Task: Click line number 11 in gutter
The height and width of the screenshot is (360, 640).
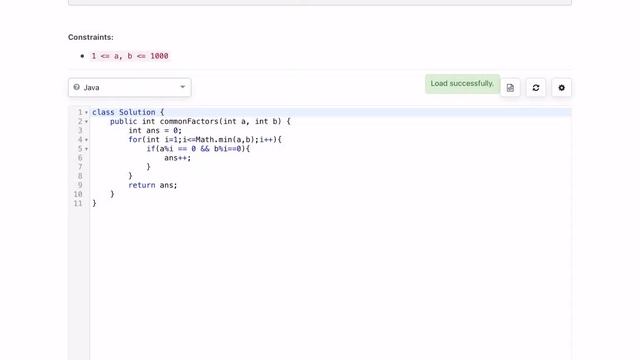Action: 78,203
